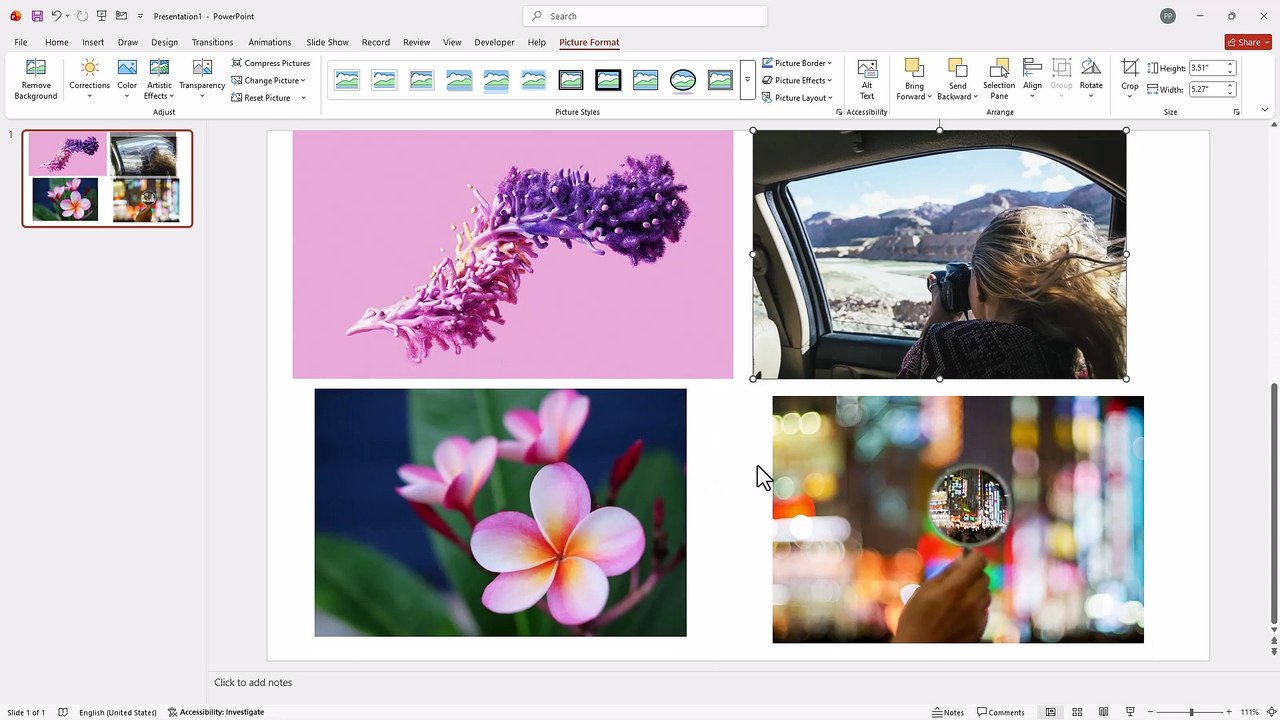Switch to Slide Sorter view
This screenshot has width=1280, height=720.
coord(1077,712)
